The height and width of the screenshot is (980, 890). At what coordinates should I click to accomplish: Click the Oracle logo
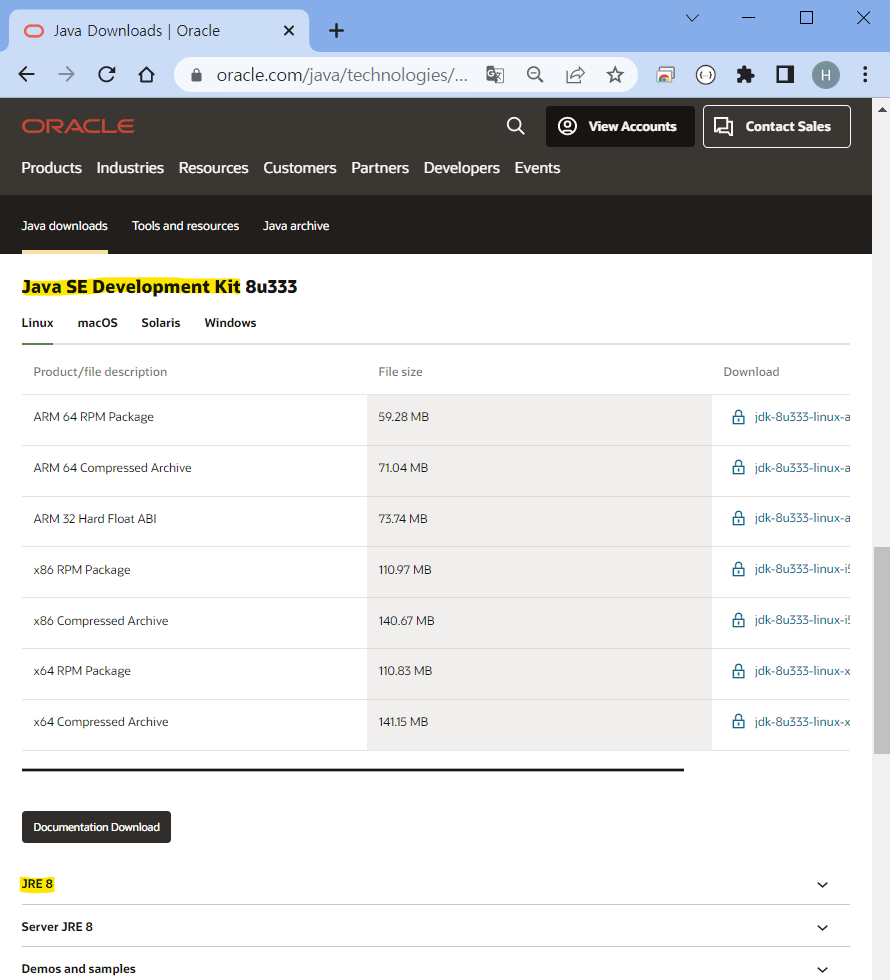point(78,126)
